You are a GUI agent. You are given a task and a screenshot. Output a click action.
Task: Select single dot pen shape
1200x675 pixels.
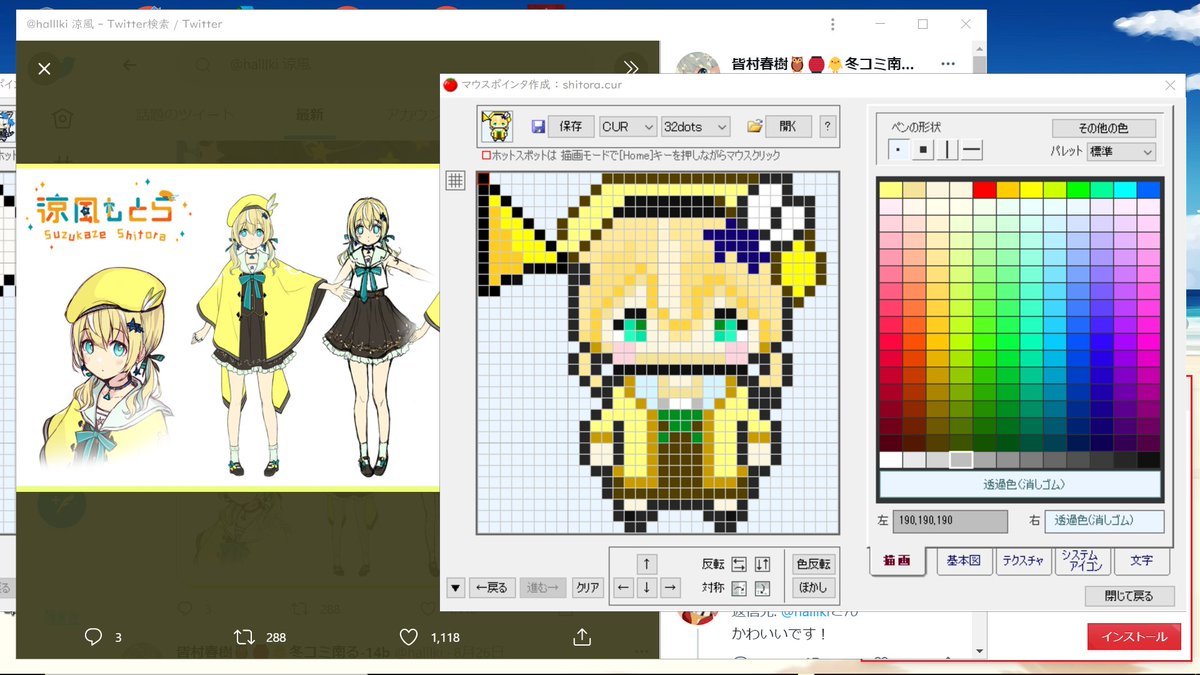pos(900,150)
